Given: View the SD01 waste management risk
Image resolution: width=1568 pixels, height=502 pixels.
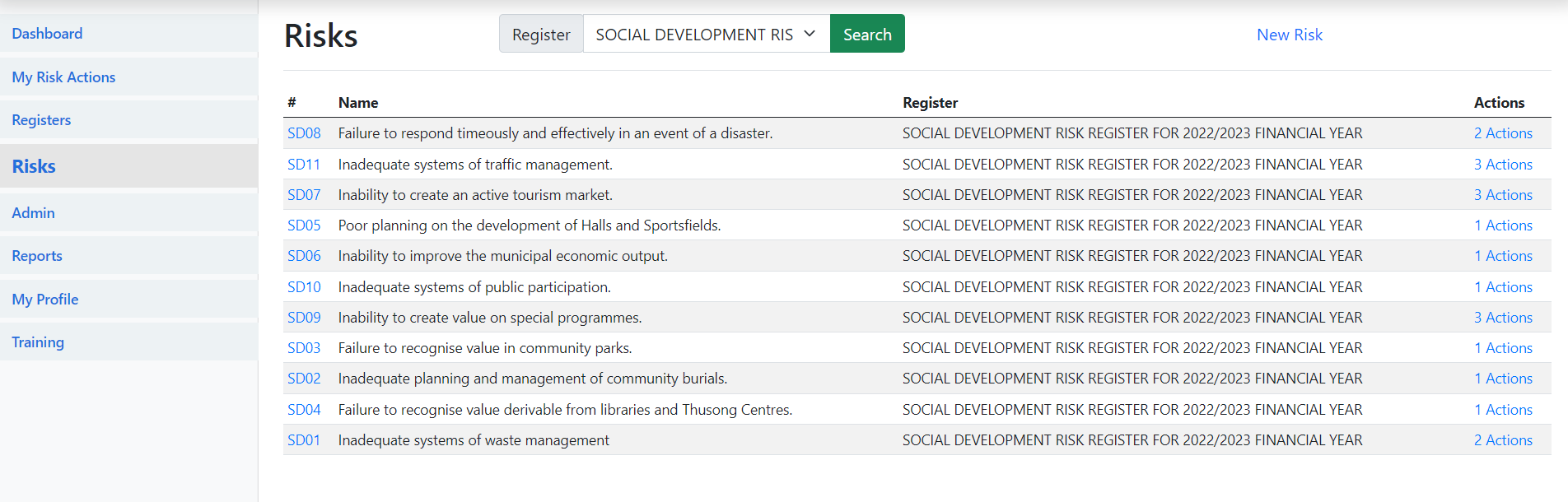Looking at the screenshot, I should 303,440.
